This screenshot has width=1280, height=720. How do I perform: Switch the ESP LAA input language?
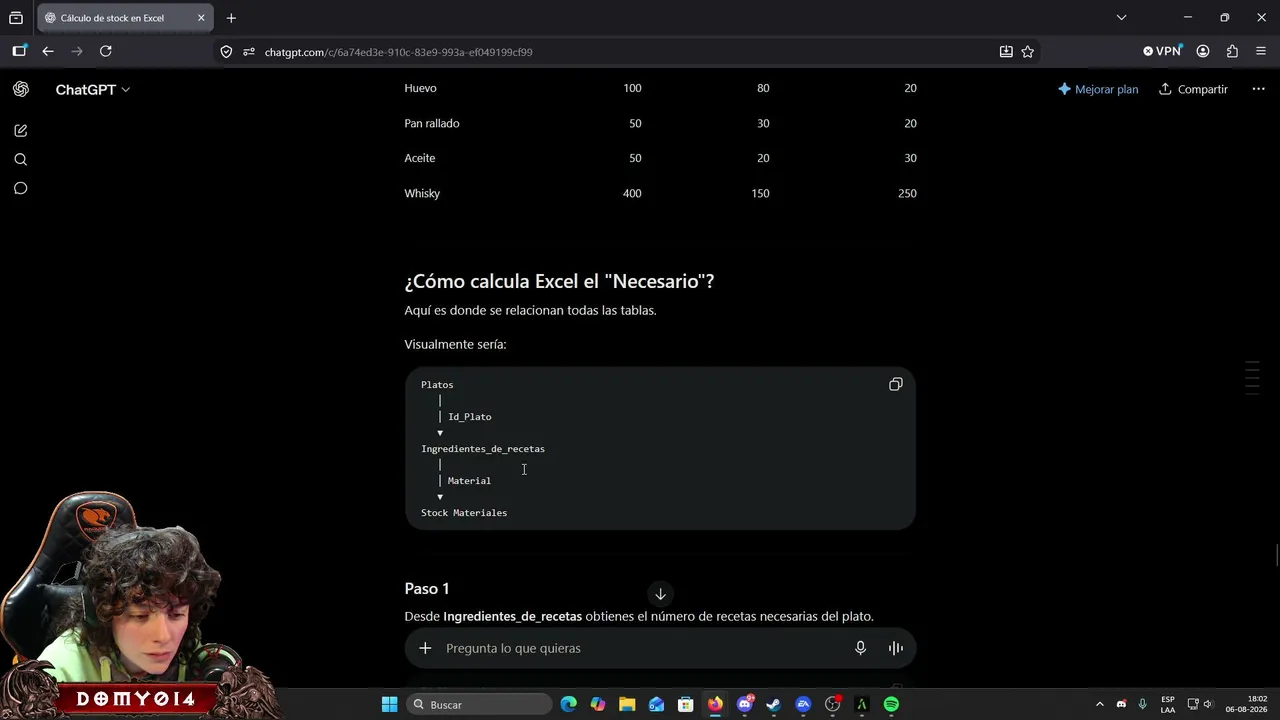tap(1168, 705)
